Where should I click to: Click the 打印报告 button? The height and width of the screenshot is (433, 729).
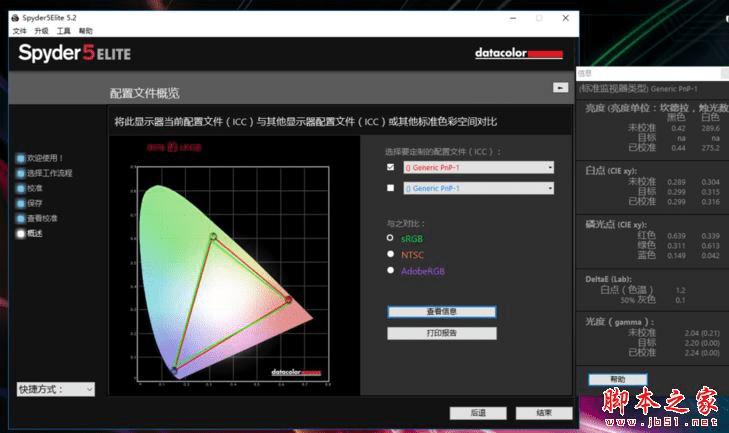(442, 333)
